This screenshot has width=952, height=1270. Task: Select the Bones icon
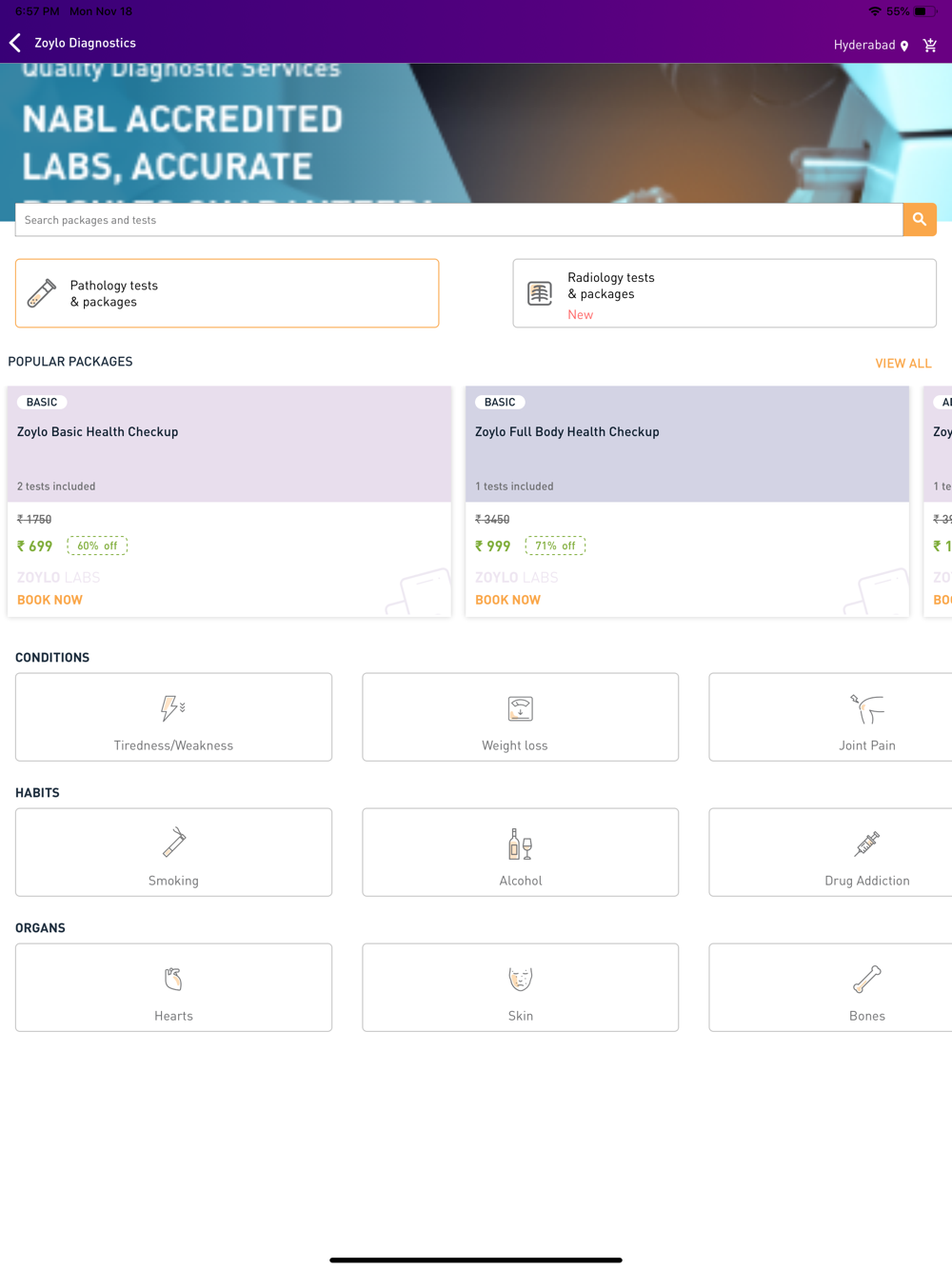[867, 979]
